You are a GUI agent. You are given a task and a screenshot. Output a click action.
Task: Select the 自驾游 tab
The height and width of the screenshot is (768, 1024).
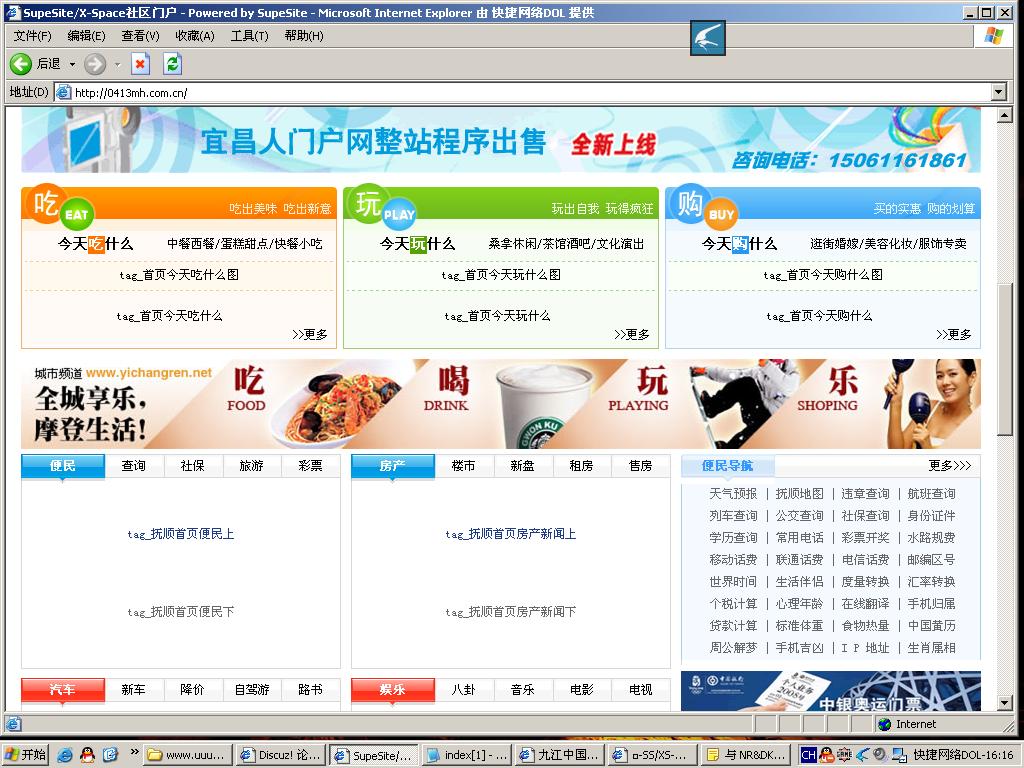coord(251,690)
